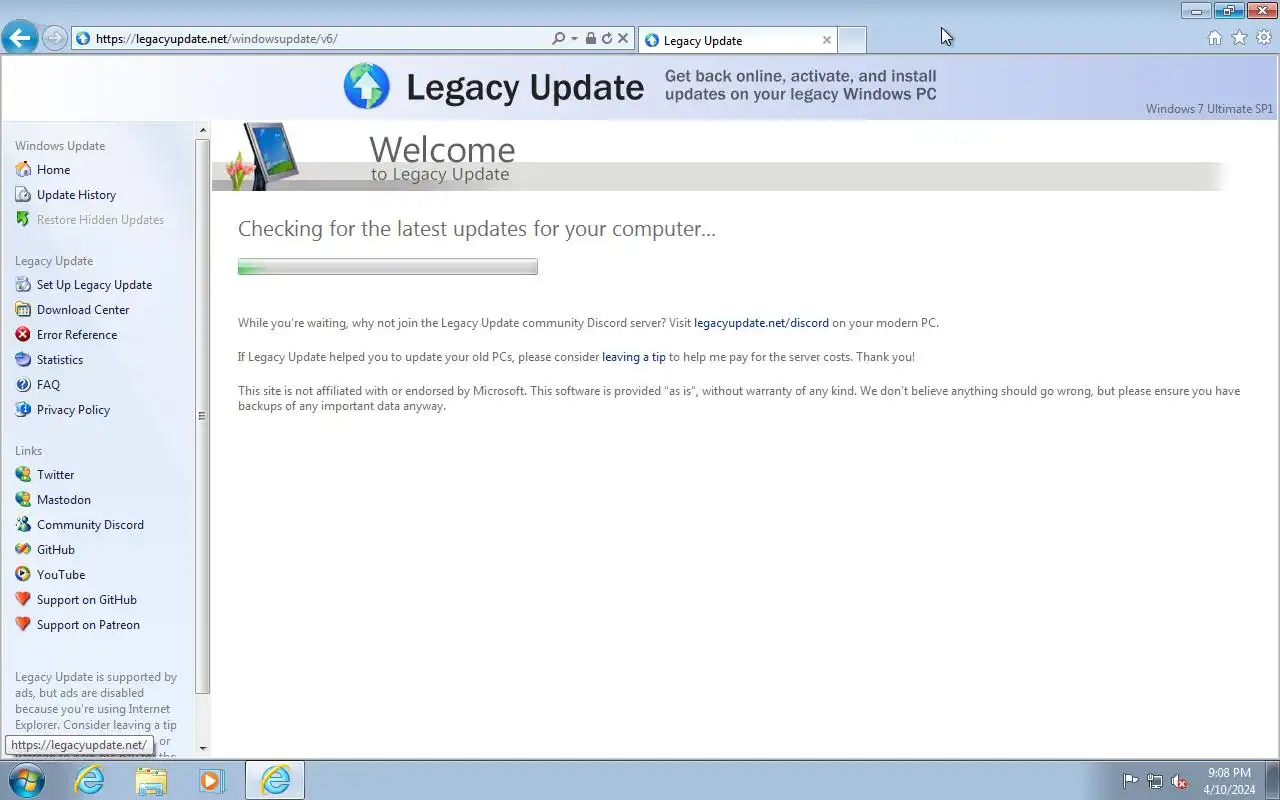Stop loading with the address bar X
The width and height of the screenshot is (1280, 800).
623,39
